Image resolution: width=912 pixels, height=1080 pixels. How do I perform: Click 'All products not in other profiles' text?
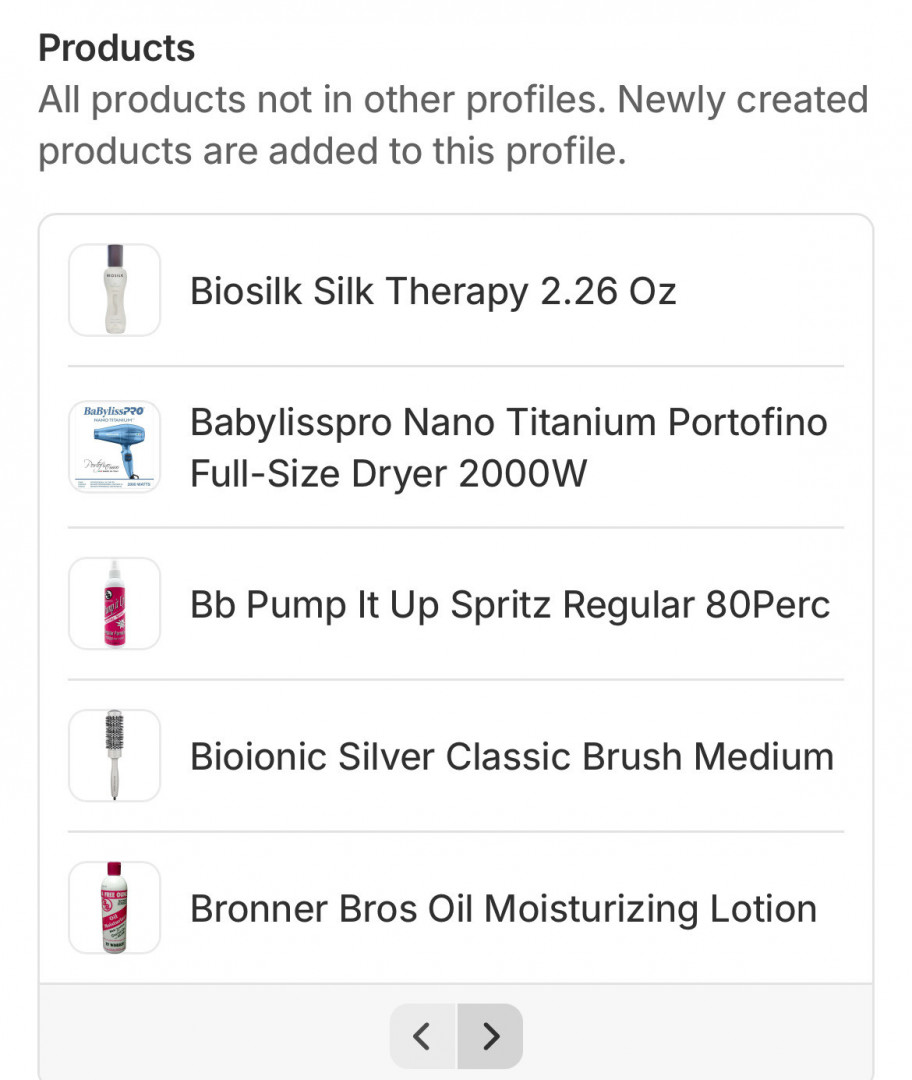[322, 100]
